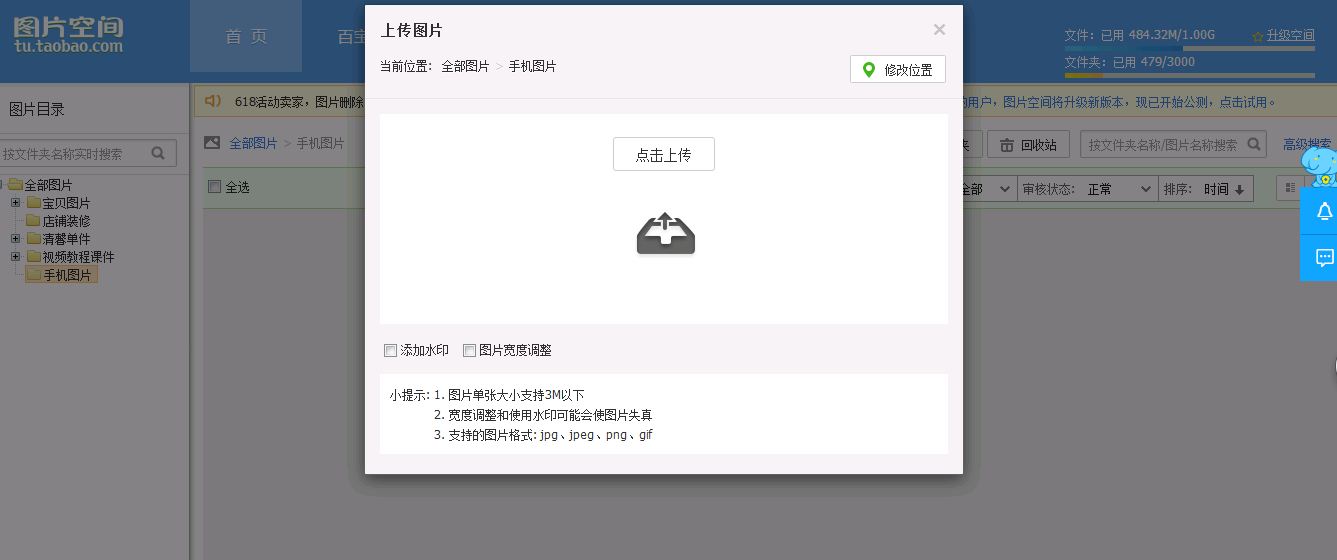Click the 修改位置 change location button

[897, 70]
